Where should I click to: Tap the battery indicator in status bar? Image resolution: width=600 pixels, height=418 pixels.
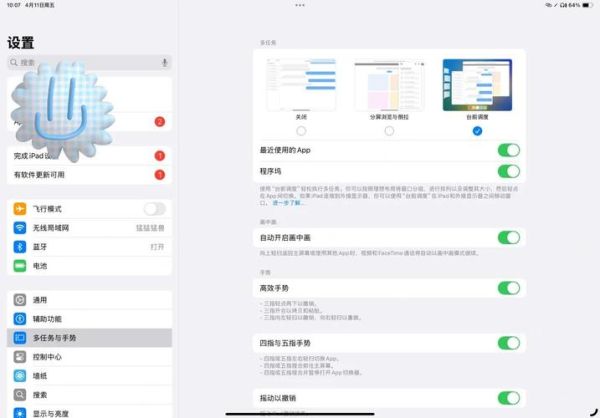(x=587, y=5)
